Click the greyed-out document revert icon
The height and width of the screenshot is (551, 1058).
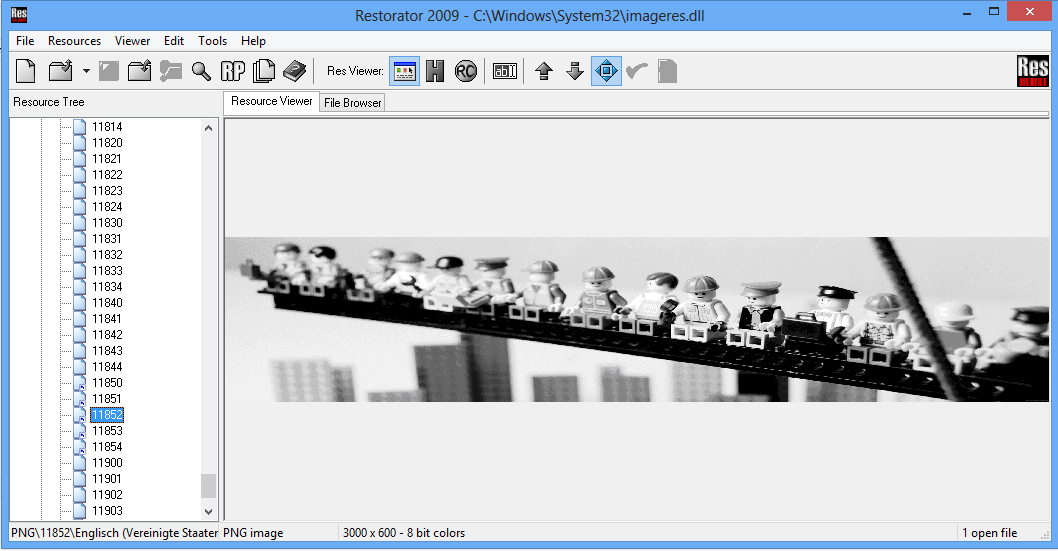[x=667, y=71]
